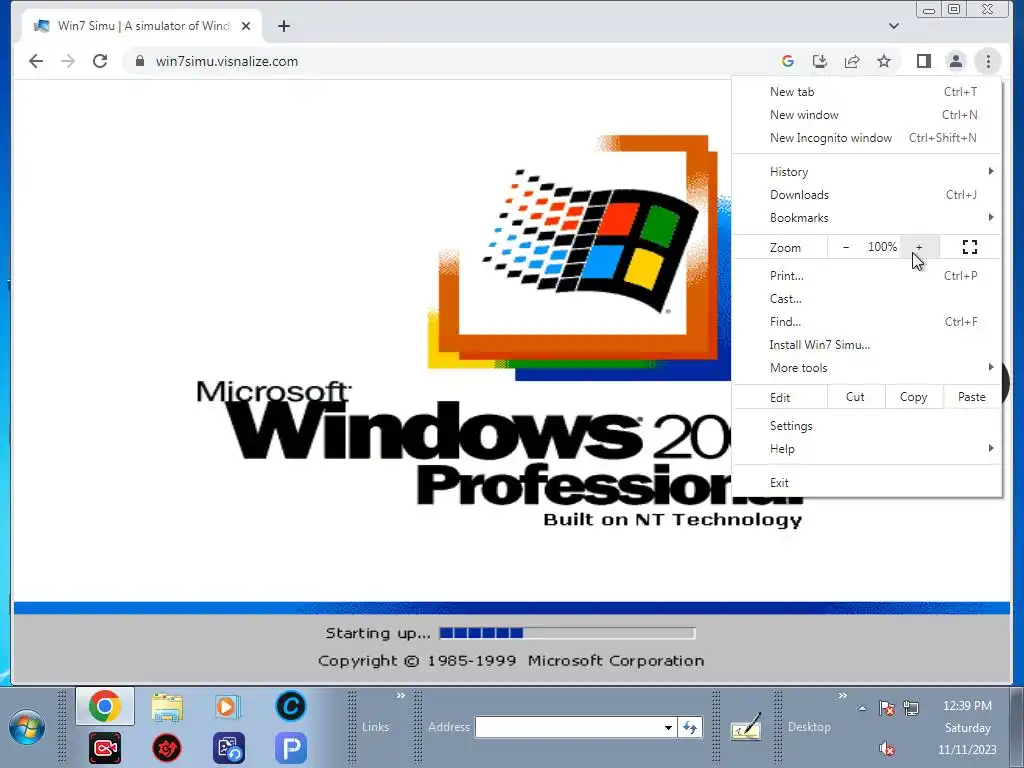Open the tablet input panel pen icon
Image resolution: width=1024 pixels, height=768 pixels.
click(x=746, y=726)
